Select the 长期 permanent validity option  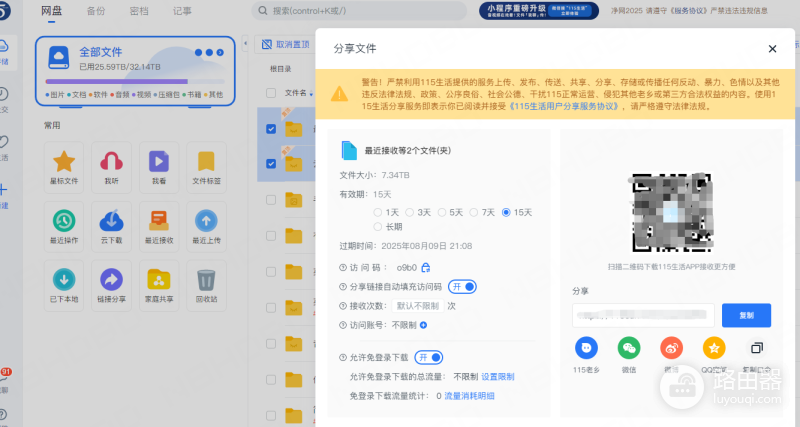tap(378, 227)
